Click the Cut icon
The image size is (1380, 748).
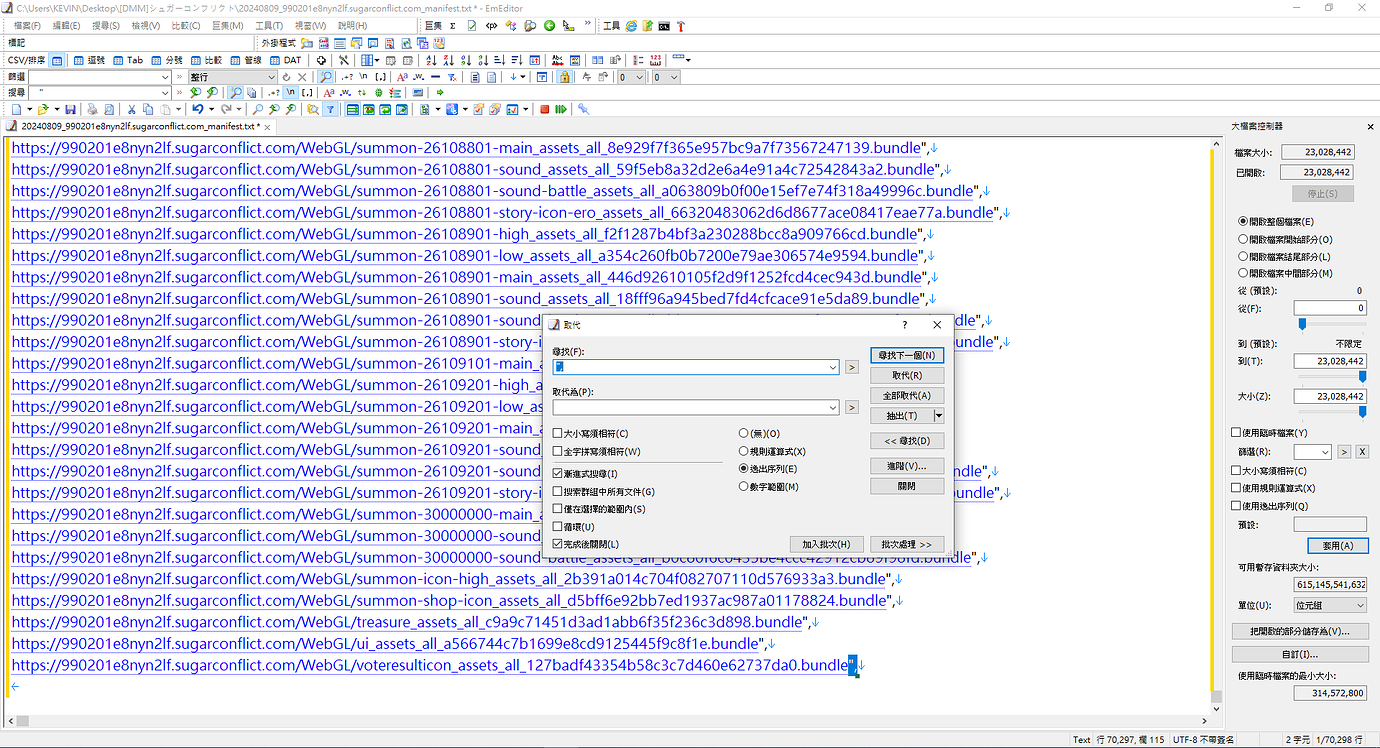(x=131, y=108)
